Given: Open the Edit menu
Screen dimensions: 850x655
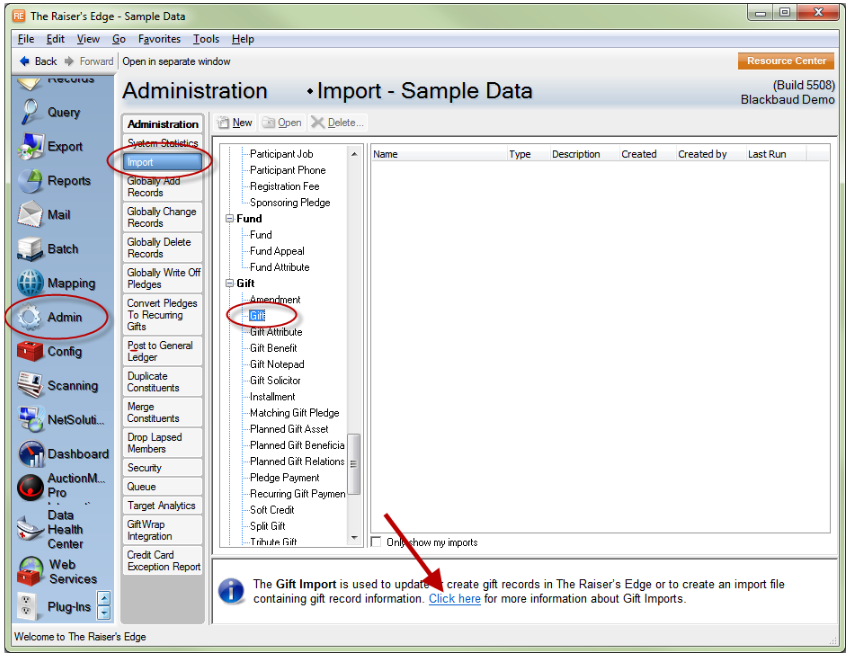Looking at the screenshot, I should [55, 39].
